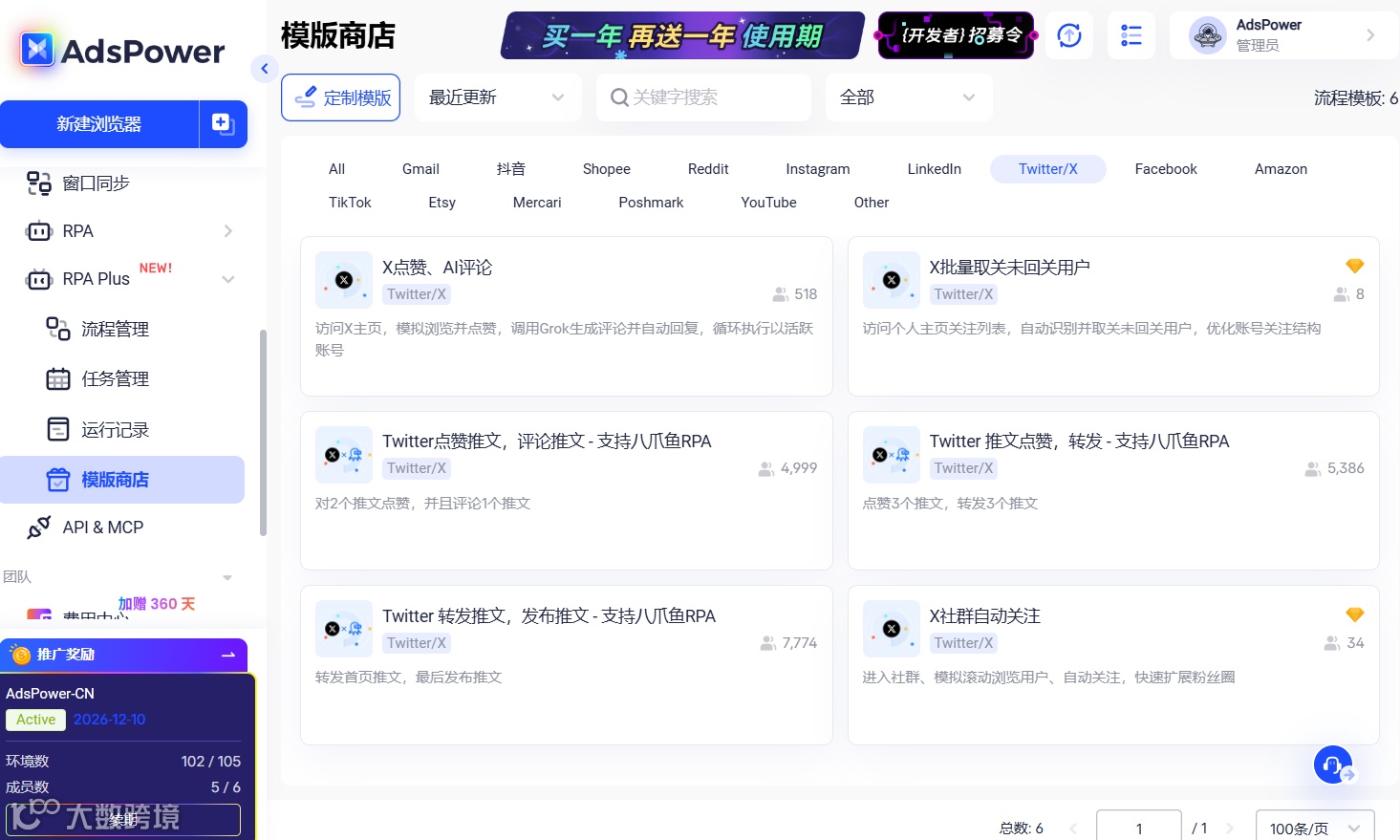Click the page number input box
Image resolution: width=1400 pixels, height=840 pixels.
1139,828
